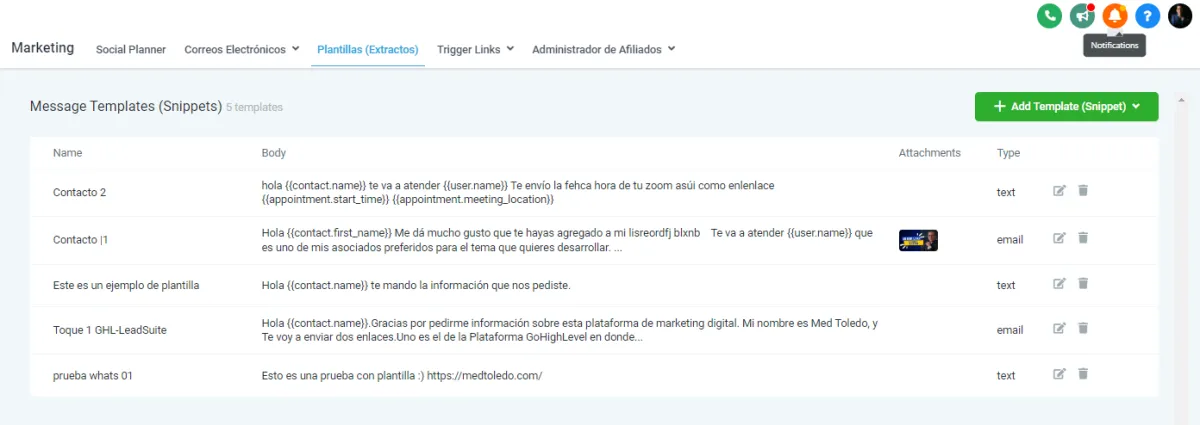Delete the prueba whats 01 template
The height and width of the screenshot is (425, 1200).
coord(1083,374)
